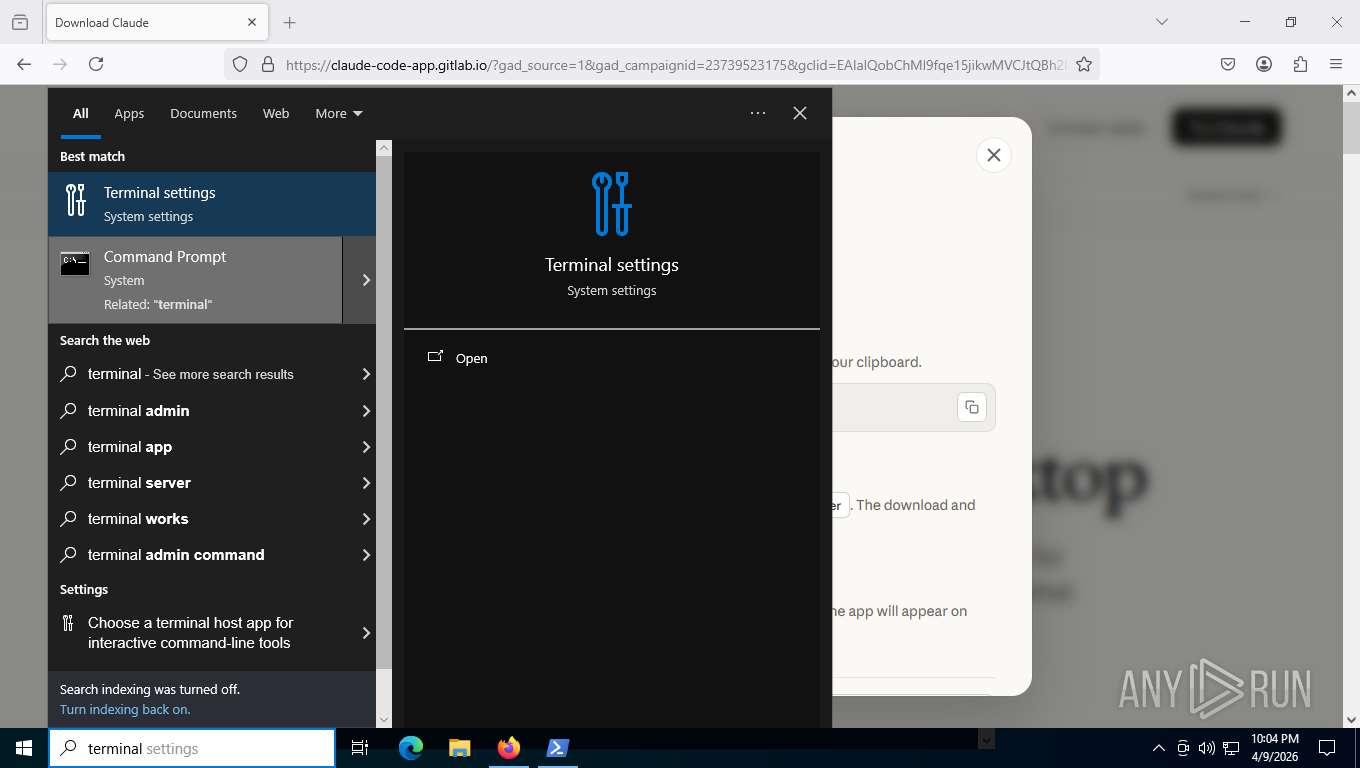This screenshot has height=768, width=1360.
Task: Switch to the Apps search tab
Action: 129,113
